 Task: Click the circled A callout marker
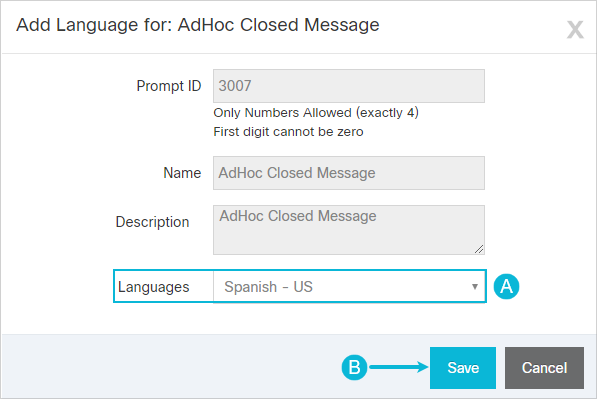506,286
